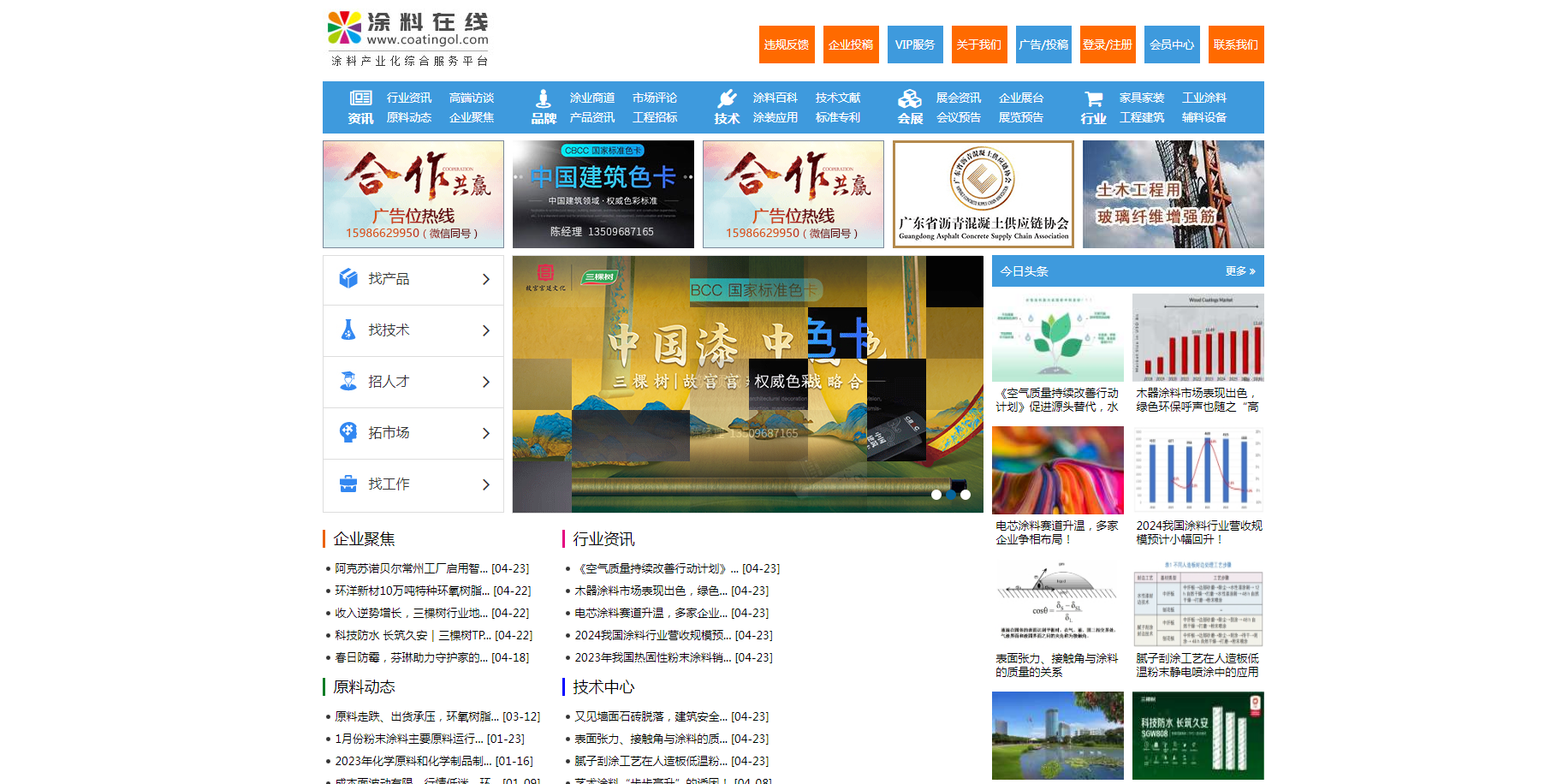1545x784 pixels.
Task: Open 涂料百科 in the nav menu
Action: coord(775,98)
